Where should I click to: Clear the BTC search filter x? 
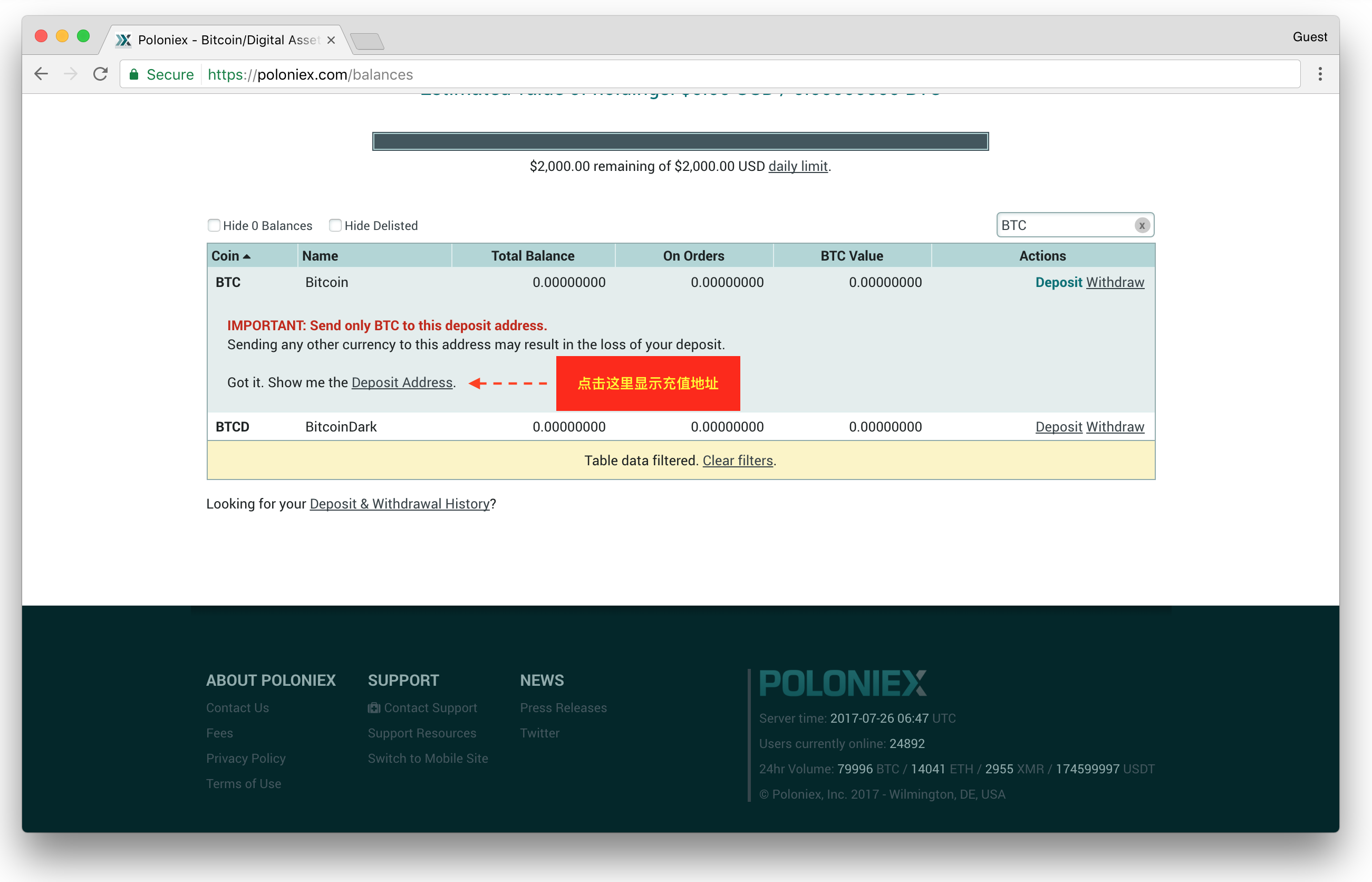(1142, 225)
